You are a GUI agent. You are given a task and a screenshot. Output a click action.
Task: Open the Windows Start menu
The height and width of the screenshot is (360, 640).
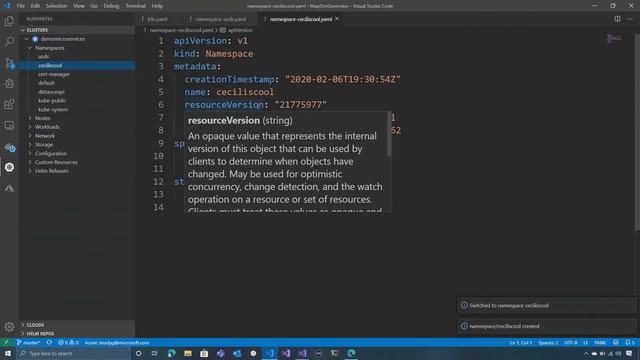[8, 353]
